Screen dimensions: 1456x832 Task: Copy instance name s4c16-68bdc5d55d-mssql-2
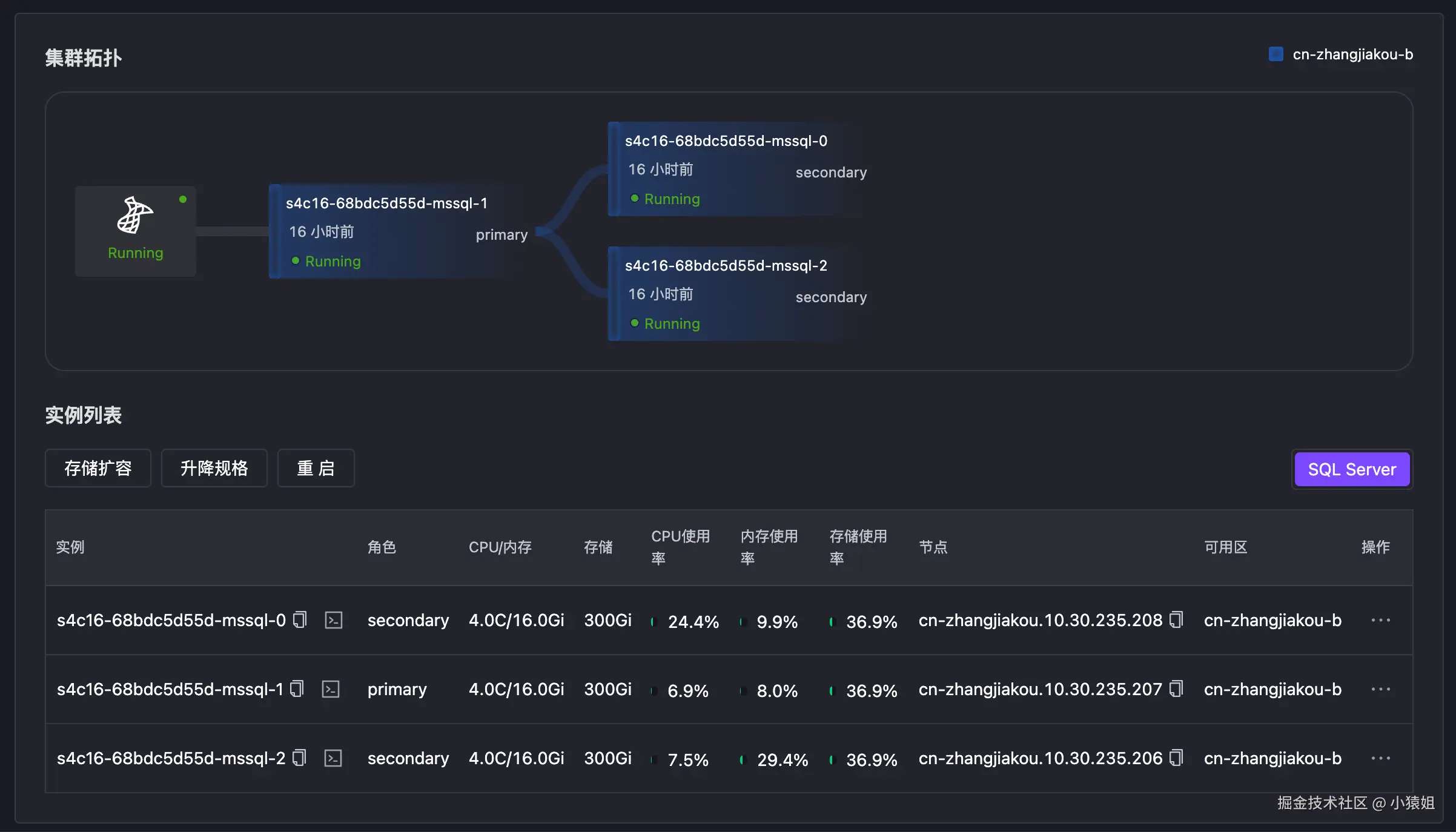coord(299,758)
